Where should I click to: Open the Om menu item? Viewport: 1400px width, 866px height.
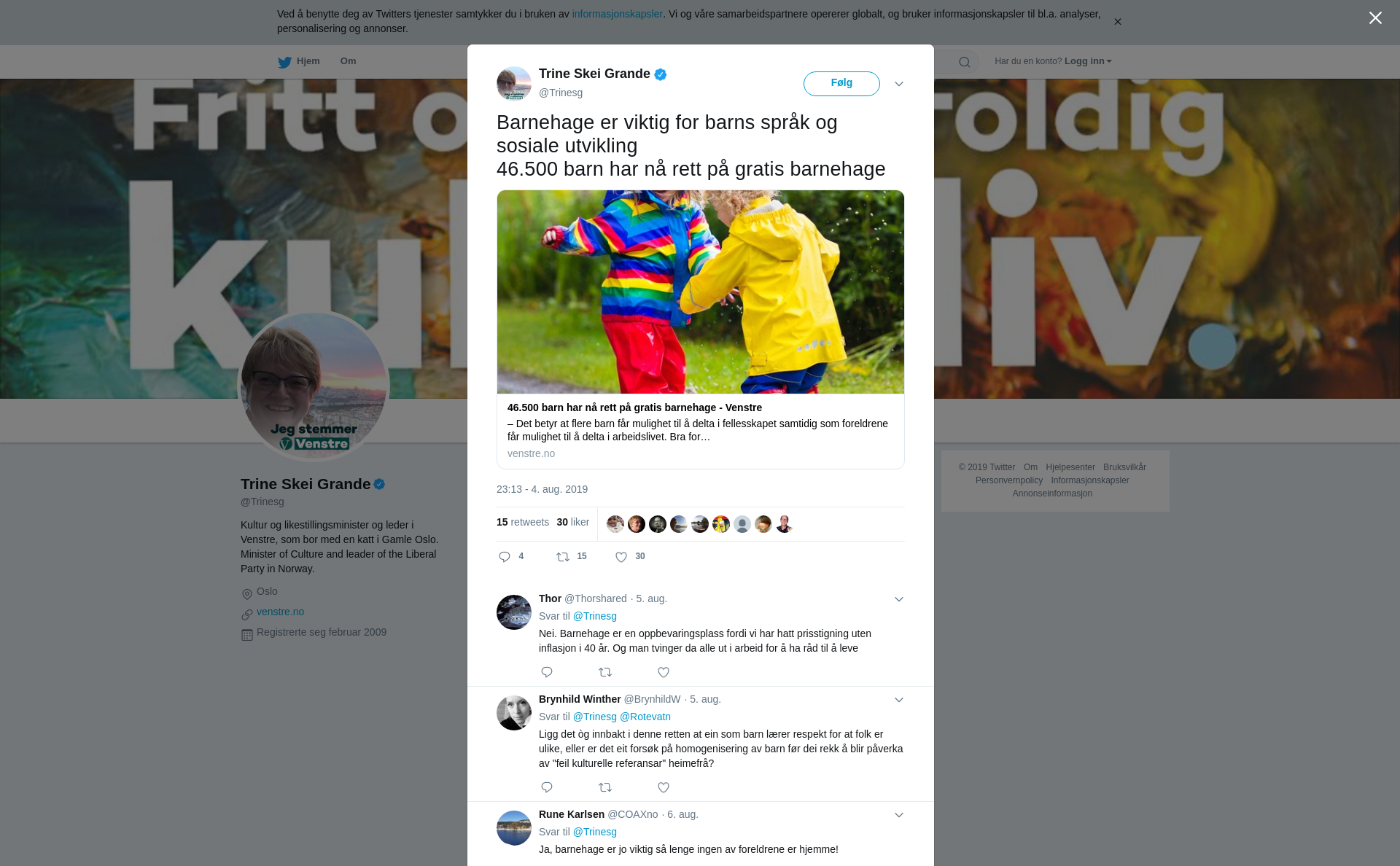click(x=348, y=61)
